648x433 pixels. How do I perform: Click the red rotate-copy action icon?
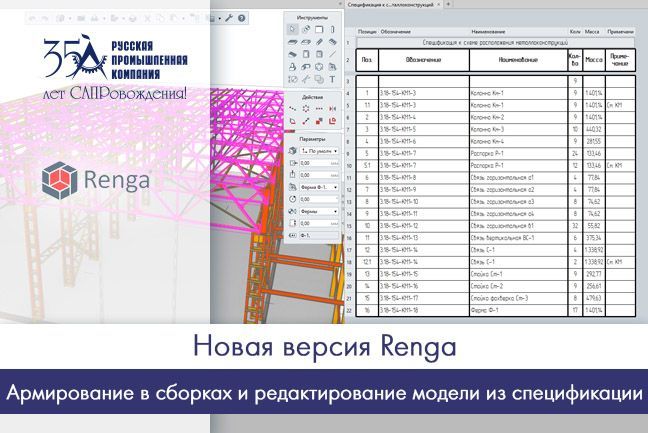[332, 121]
